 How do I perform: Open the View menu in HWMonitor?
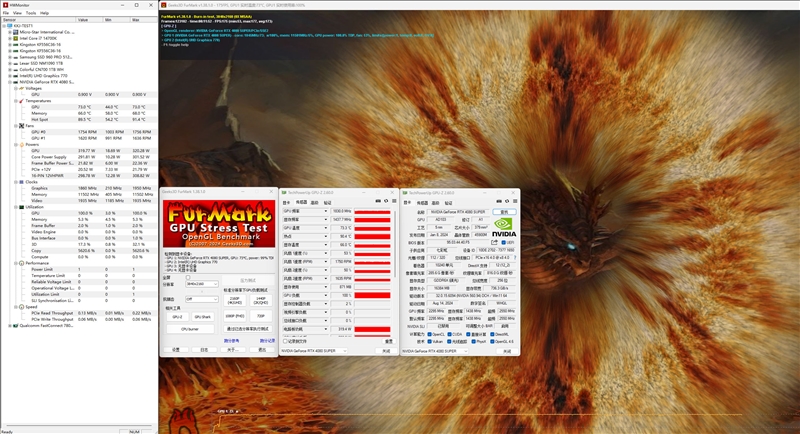coord(17,13)
